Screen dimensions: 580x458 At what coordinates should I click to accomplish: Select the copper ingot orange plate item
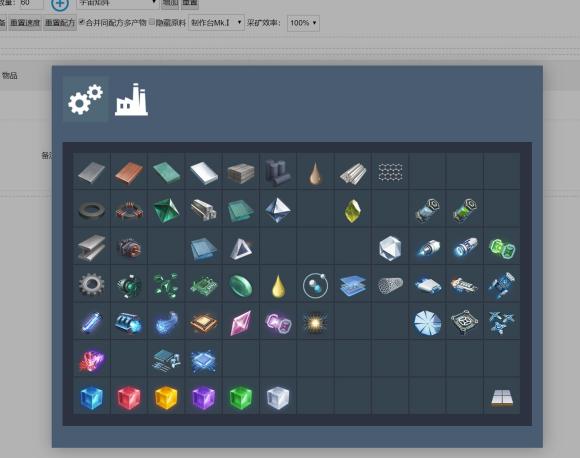pos(129,172)
